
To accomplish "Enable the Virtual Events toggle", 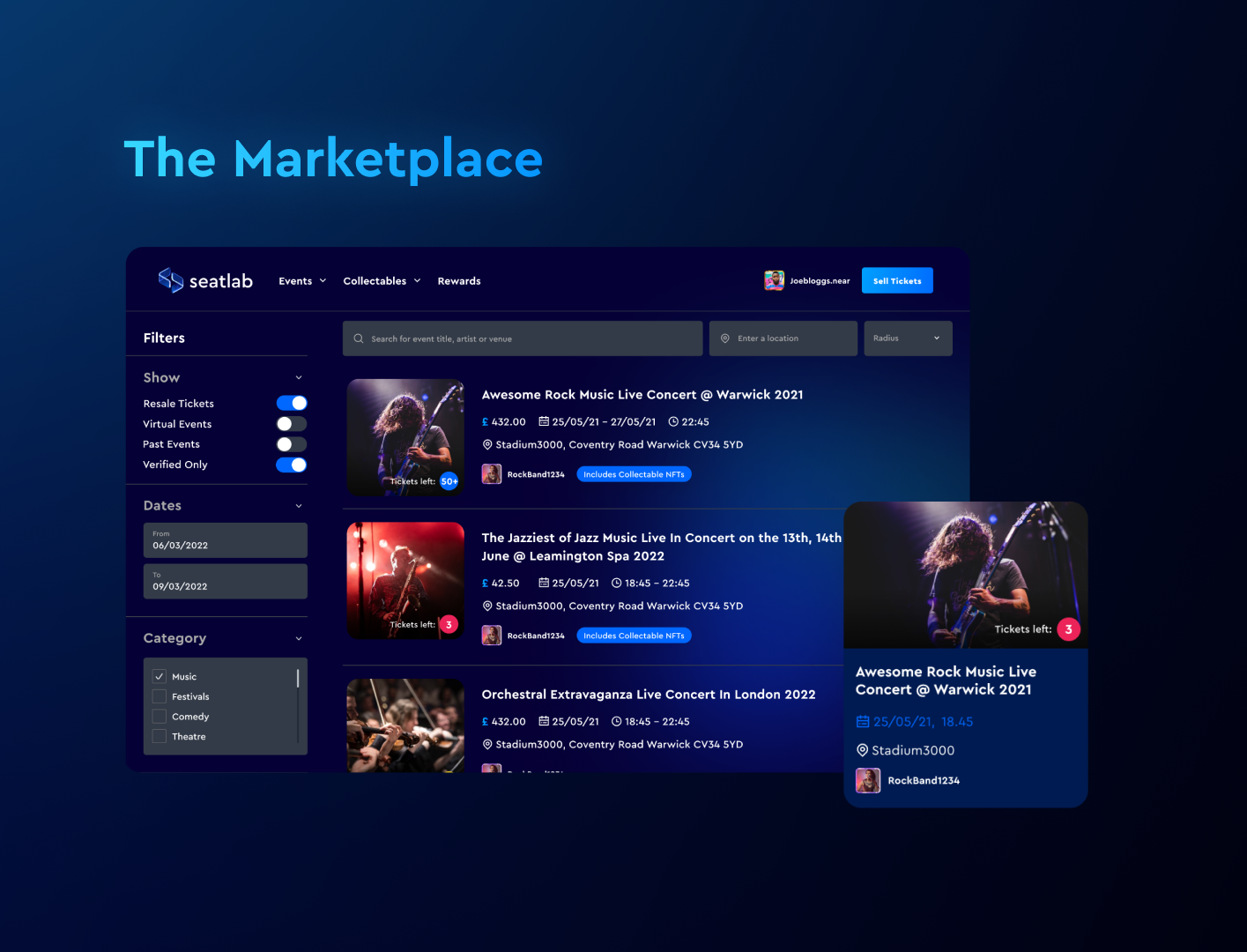I will coord(292,423).
